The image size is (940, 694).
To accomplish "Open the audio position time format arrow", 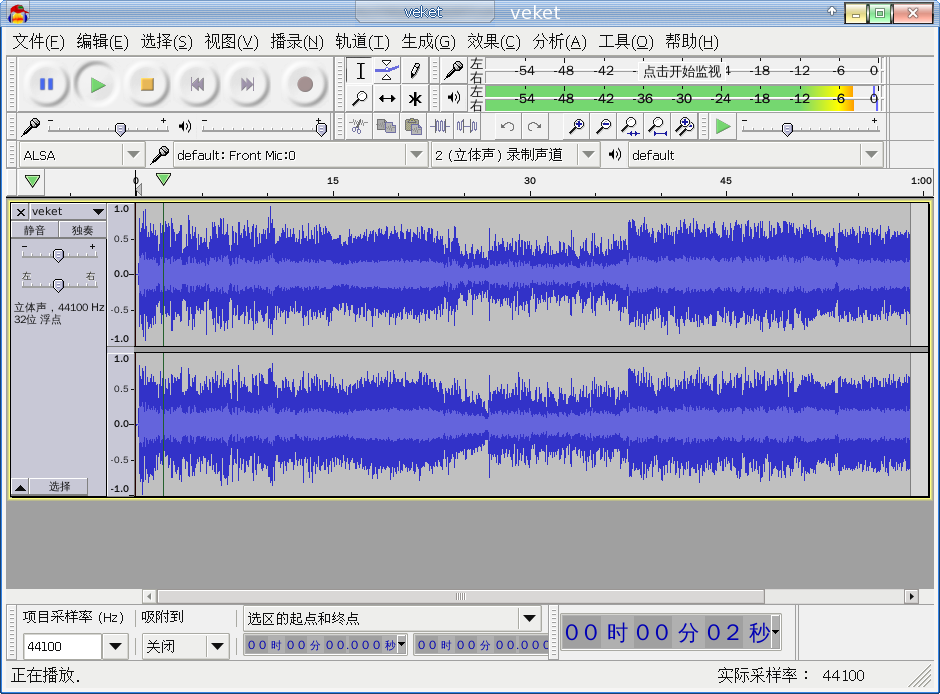I will [775, 632].
